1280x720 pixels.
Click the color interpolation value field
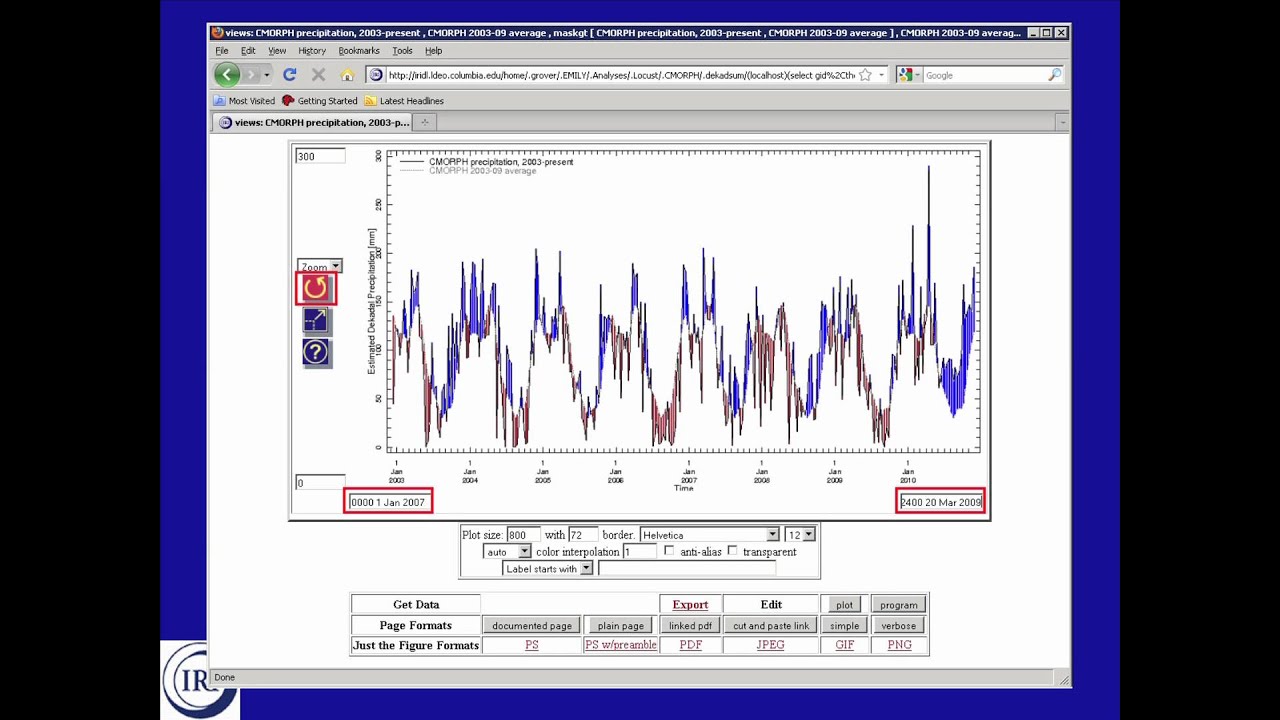[639, 552]
